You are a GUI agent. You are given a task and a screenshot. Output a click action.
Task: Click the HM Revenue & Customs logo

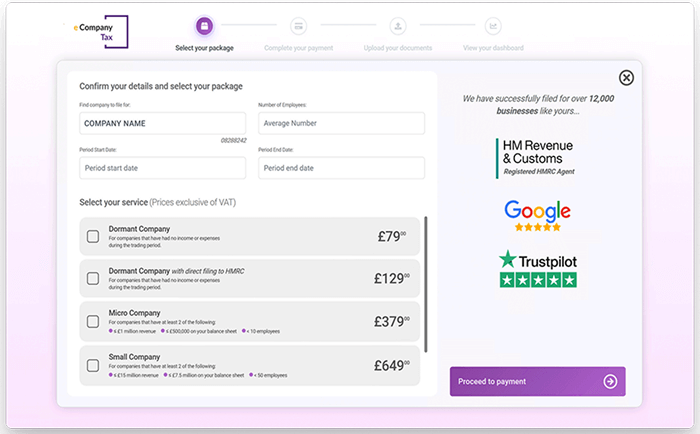535,158
